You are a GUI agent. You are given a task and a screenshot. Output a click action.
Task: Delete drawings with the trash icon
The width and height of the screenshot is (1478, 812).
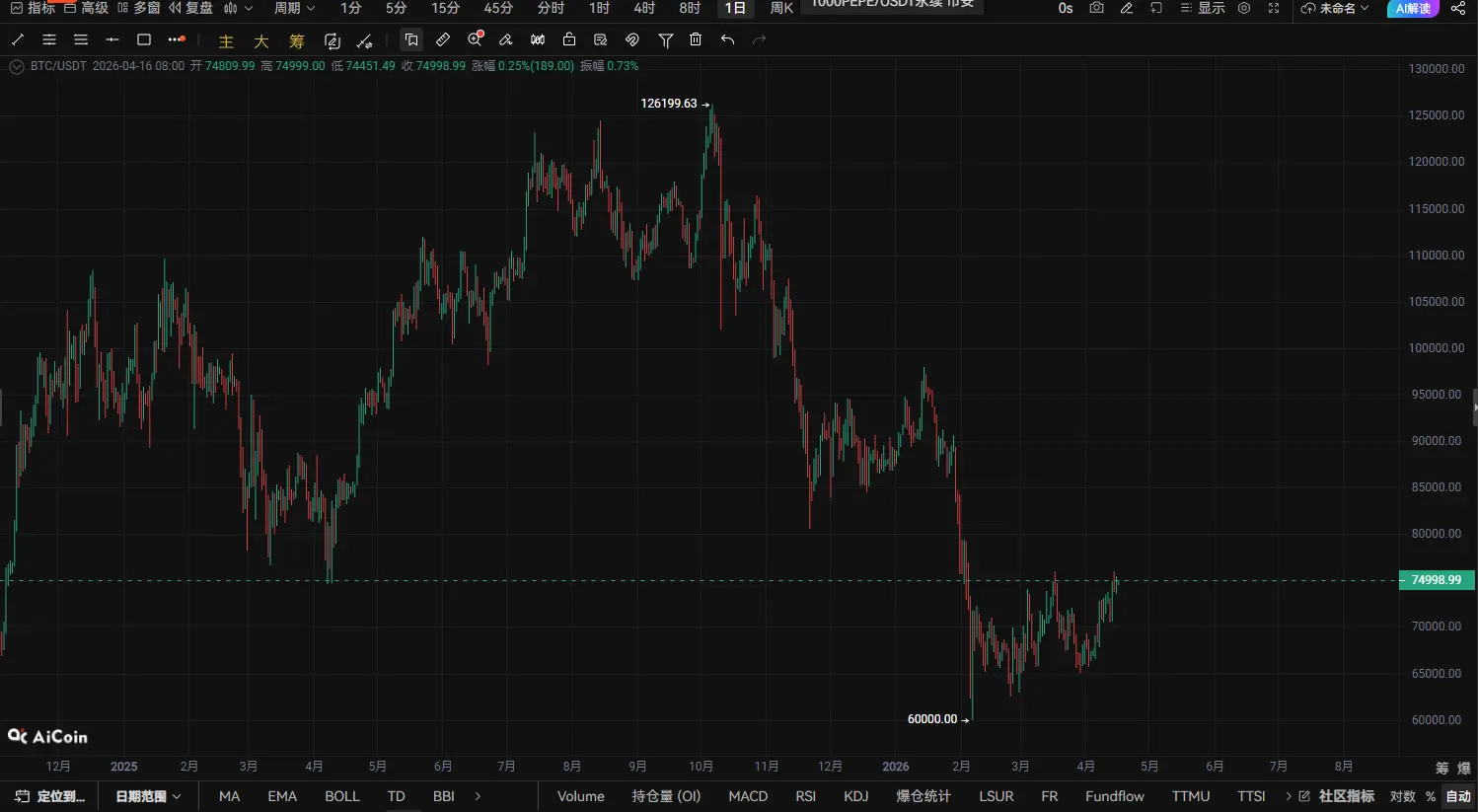(x=696, y=39)
